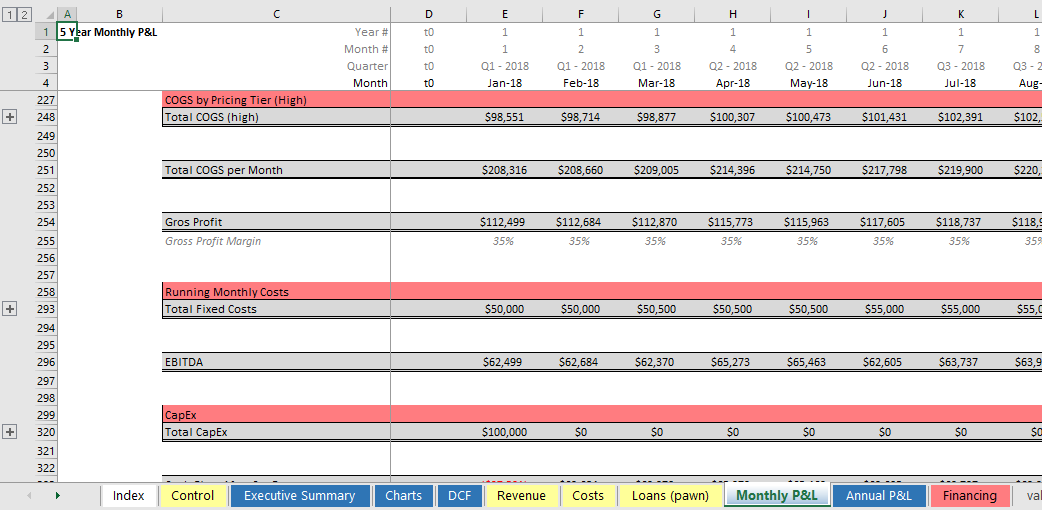
Task: Select column H header
Action: [x=732, y=14]
